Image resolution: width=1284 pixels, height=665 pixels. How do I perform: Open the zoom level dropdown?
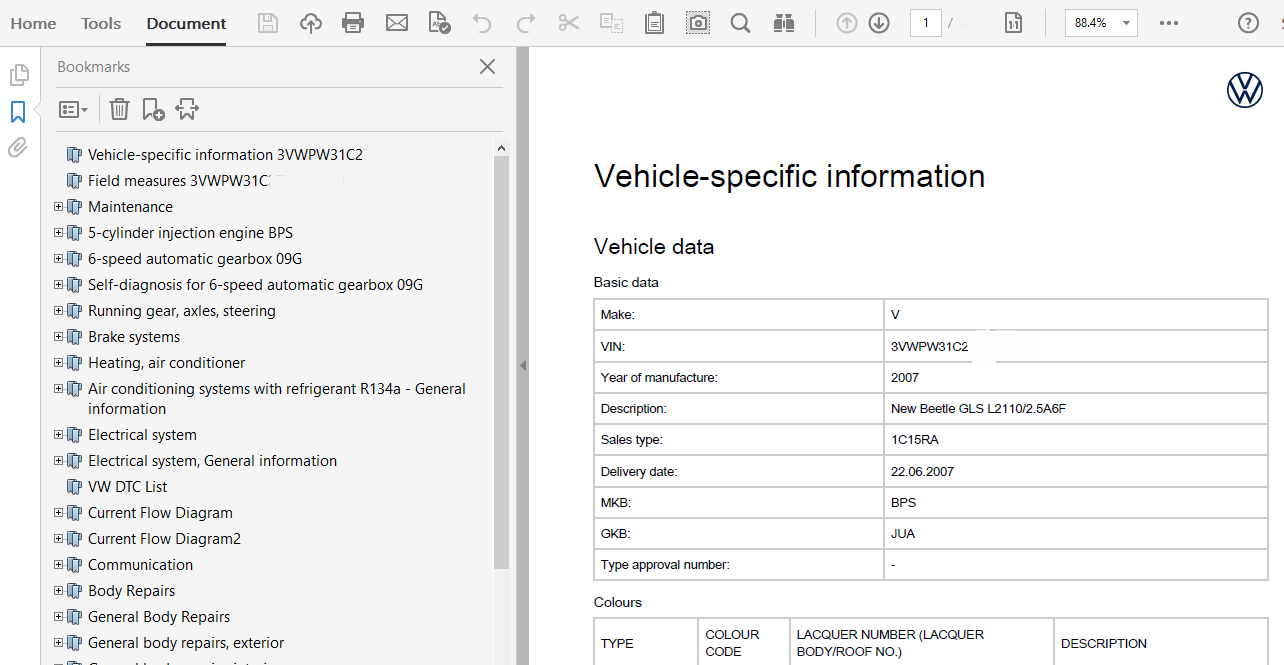click(1127, 23)
